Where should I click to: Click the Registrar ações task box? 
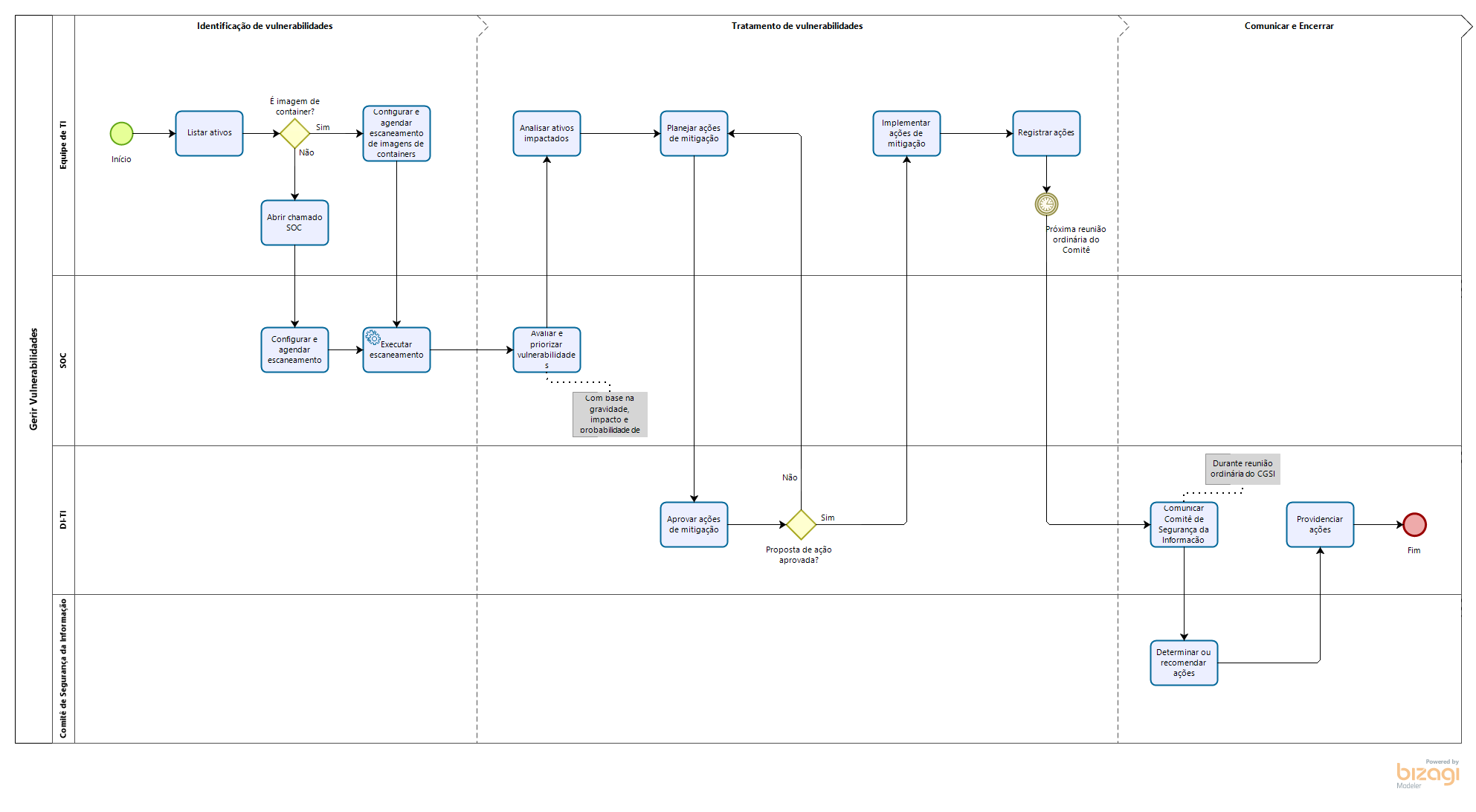pyautogui.click(x=1046, y=134)
